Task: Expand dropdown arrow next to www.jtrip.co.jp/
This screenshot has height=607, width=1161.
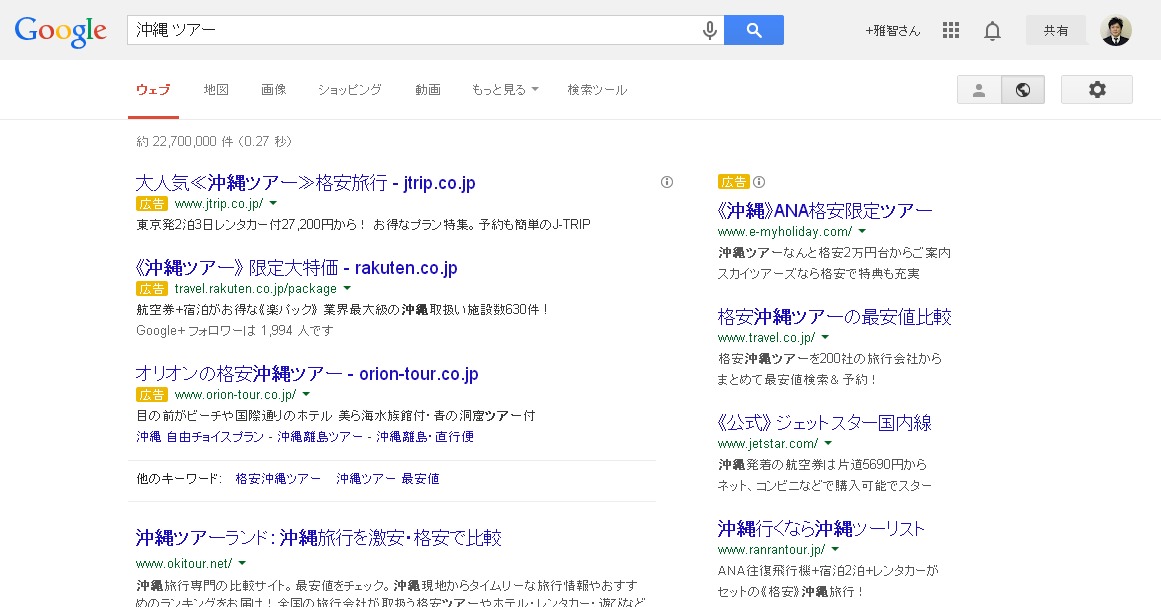Action: [x=273, y=204]
